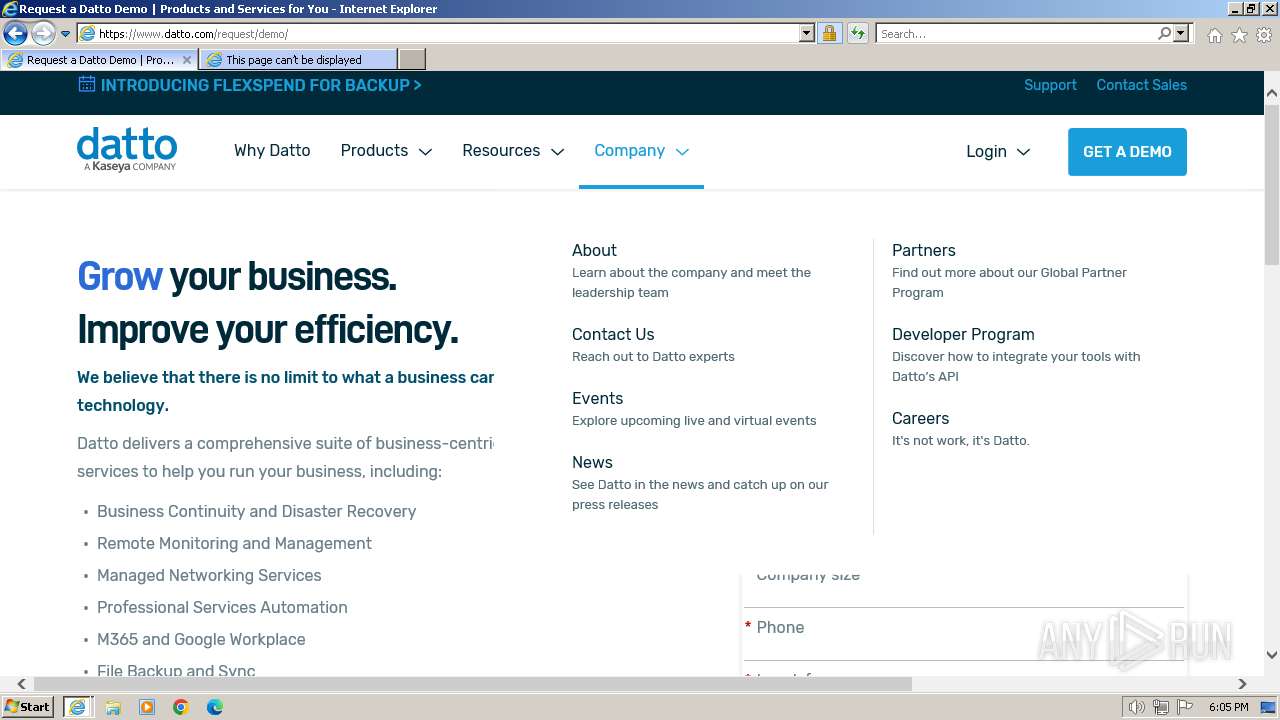Switch to This page can't be displayed tab
The width and height of the screenshot is (1280, 720).
coord(298,60)
